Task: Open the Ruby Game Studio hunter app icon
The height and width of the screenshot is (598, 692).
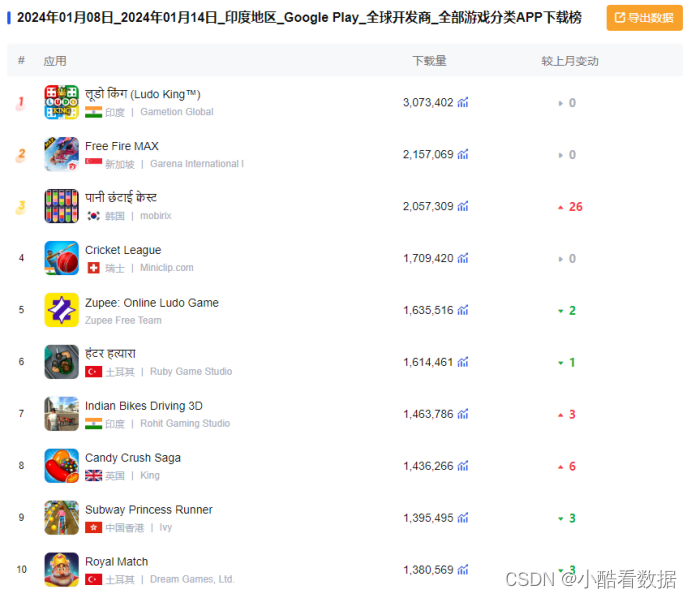Action: point(61,362)
